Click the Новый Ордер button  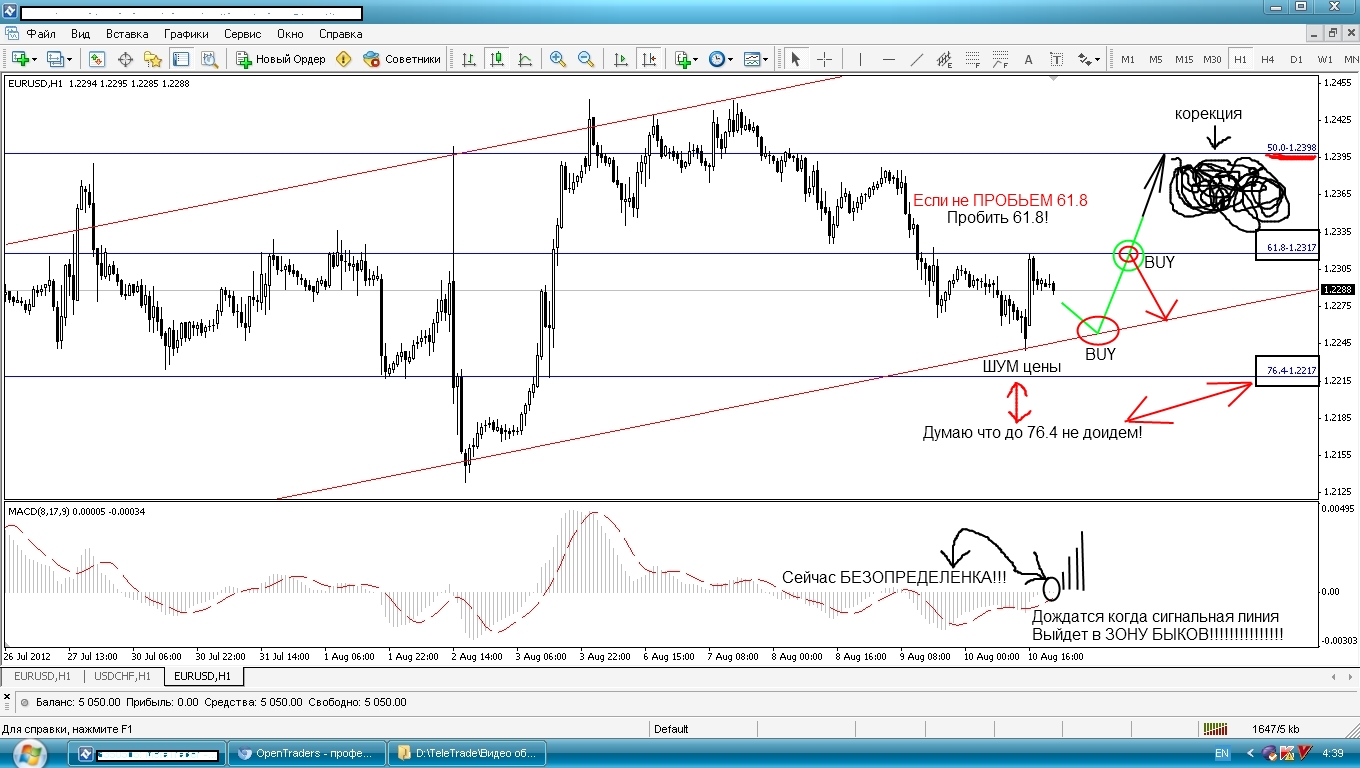point(281,59)
